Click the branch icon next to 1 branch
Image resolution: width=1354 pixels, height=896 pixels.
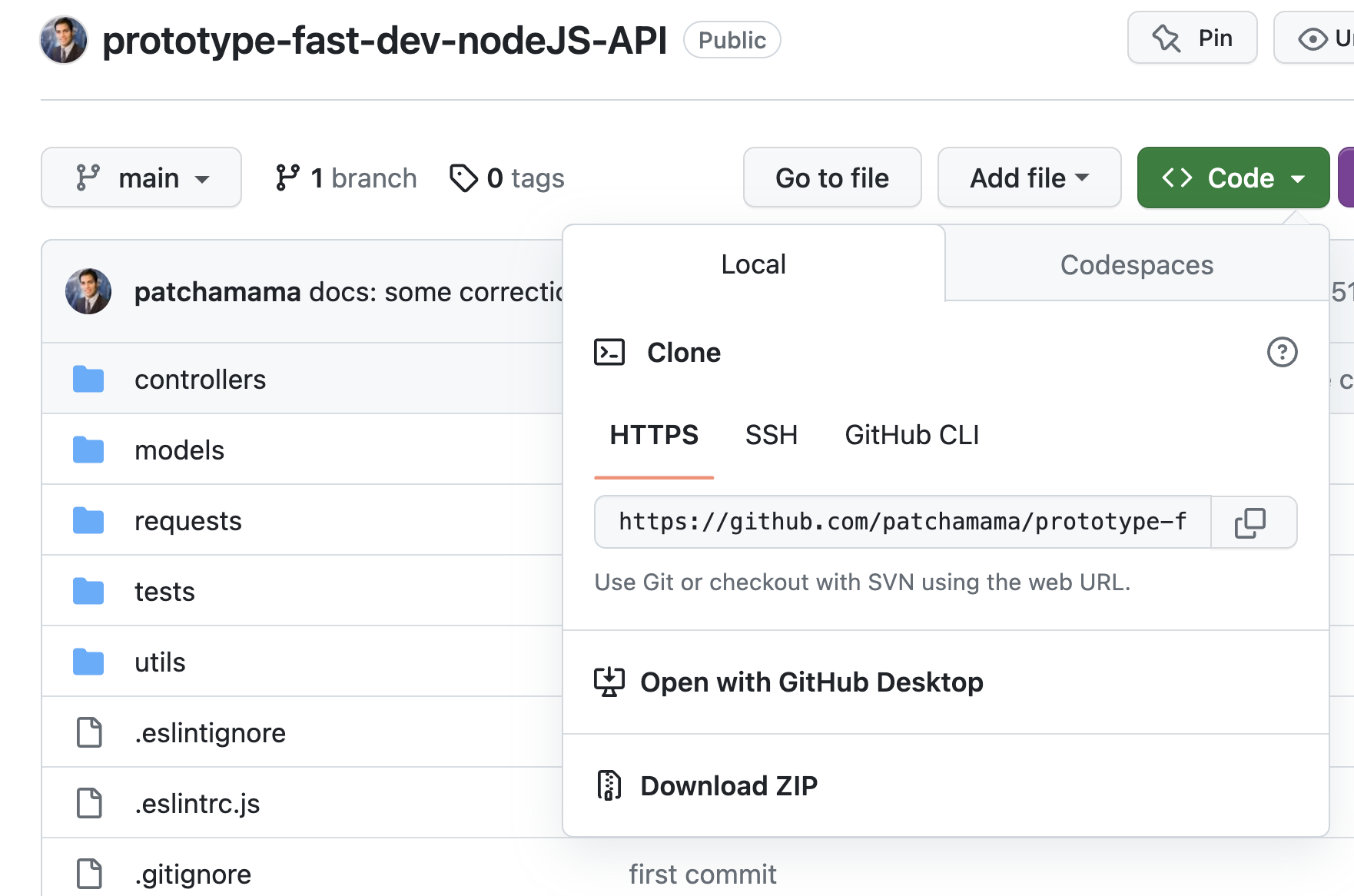[287, 178]
